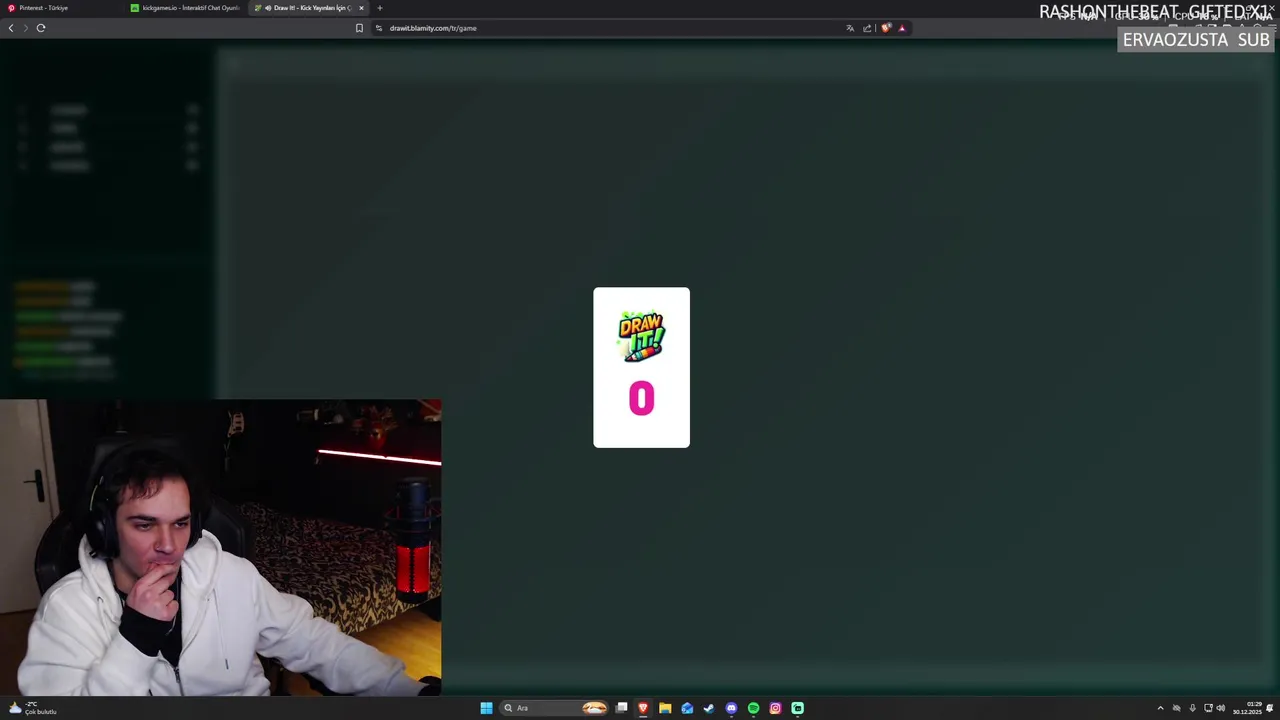Open Spotify from the taskbar
Viewport: 1280px width, 720px height.
tap(753, 708)
